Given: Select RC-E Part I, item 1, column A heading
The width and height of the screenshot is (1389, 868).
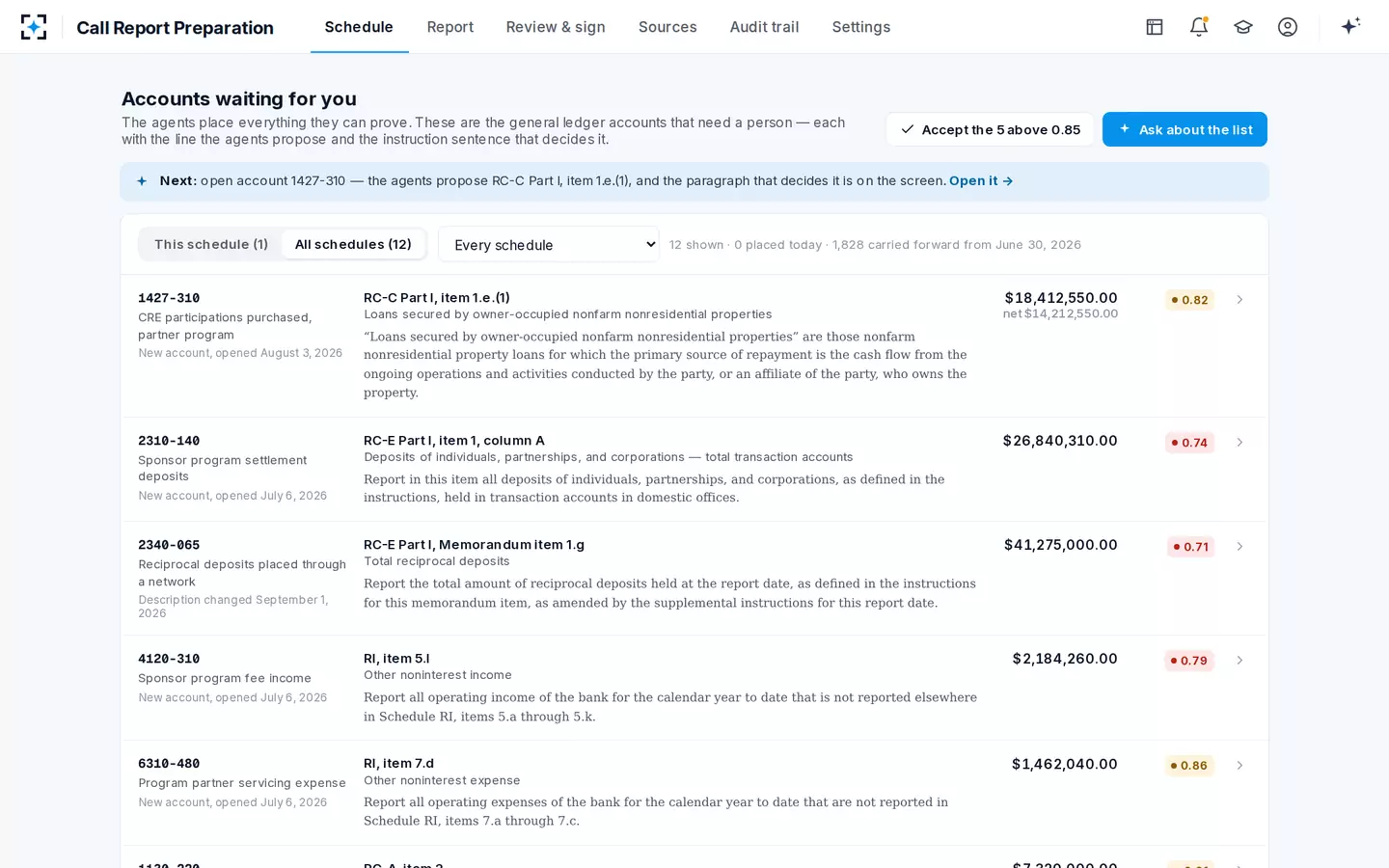Looking at the screenshot, I should pos(454,441).
